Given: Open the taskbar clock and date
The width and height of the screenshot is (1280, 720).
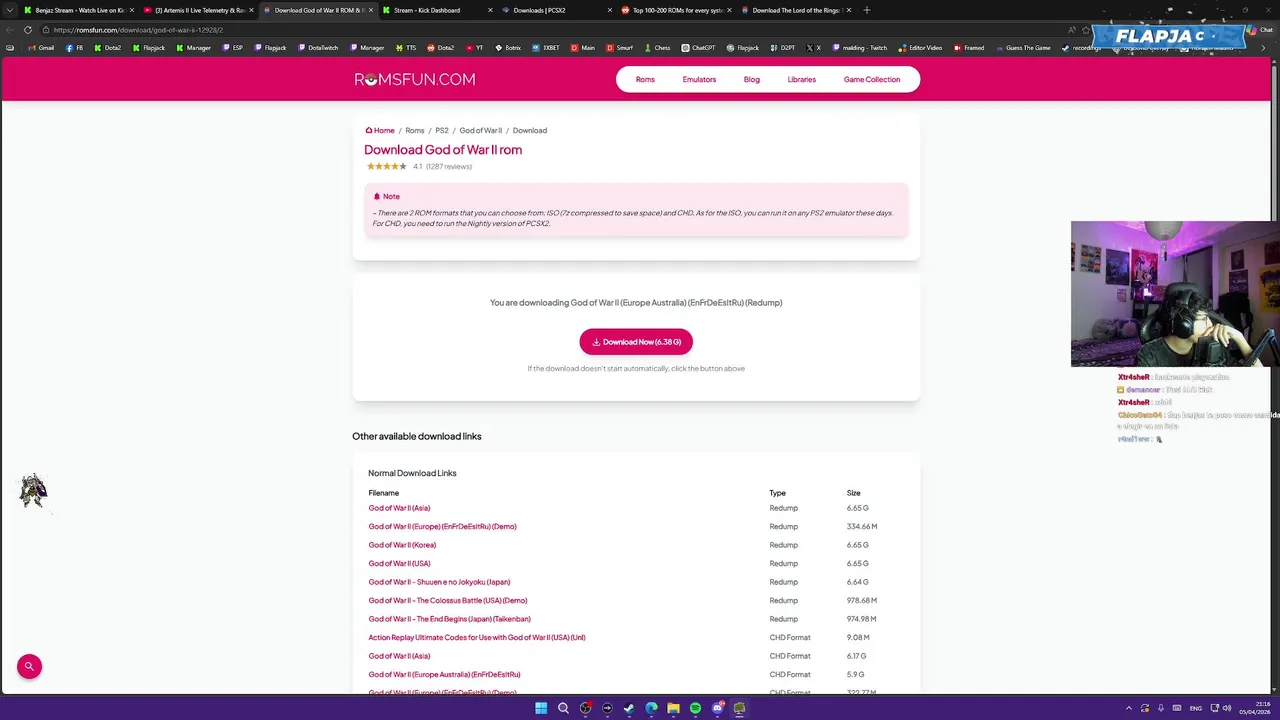Looking at the screenshot, I should (x=1255, y=708).
